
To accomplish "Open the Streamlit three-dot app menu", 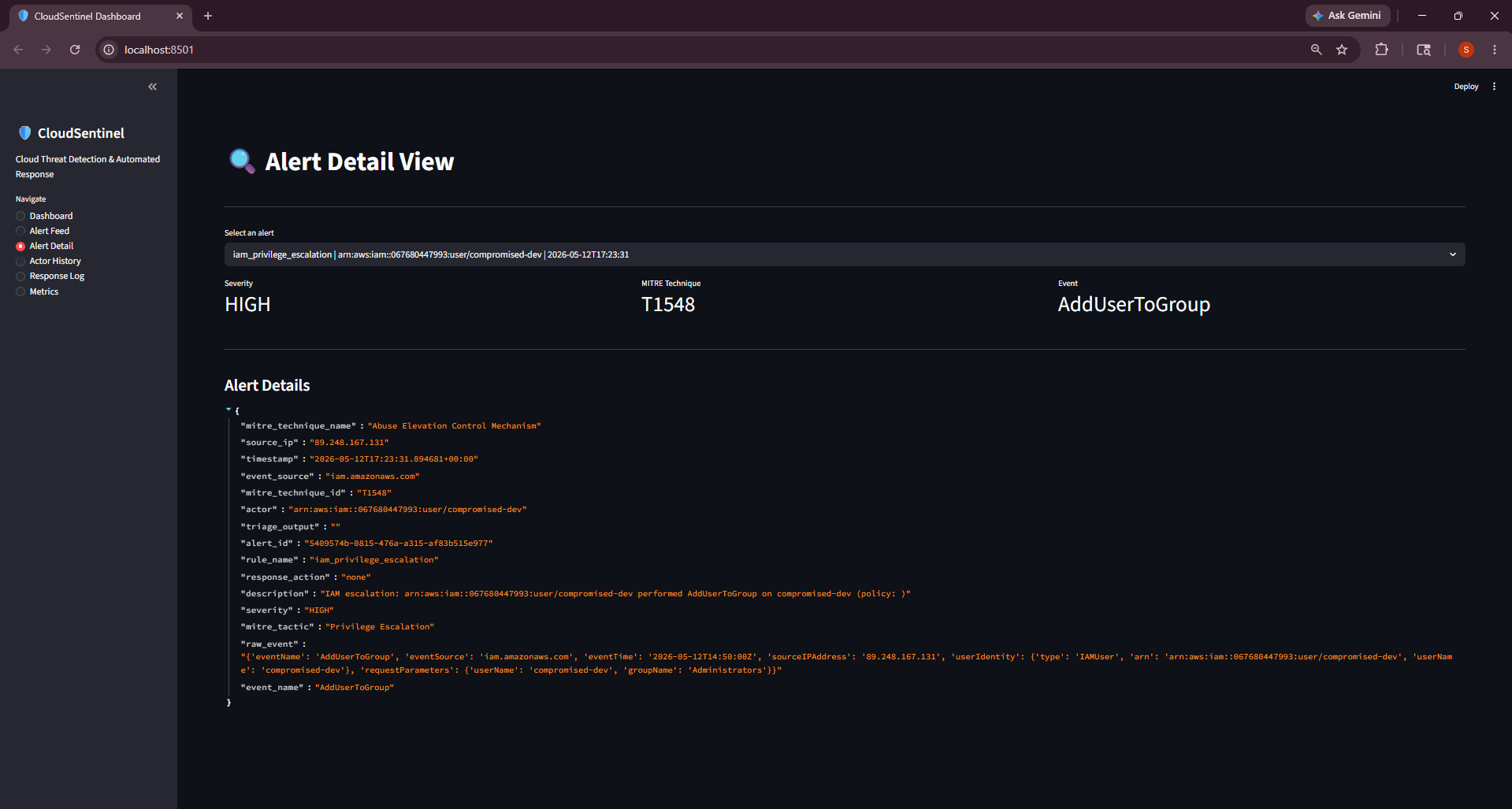I will click(1494, 87).
